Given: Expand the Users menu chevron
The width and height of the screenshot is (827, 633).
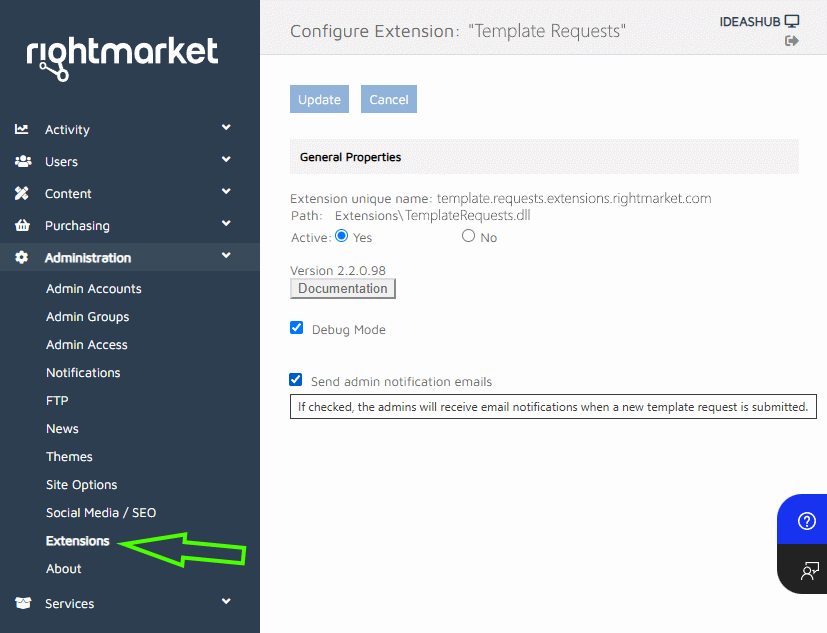Looking at the screenshot, I should click(226, 159).
